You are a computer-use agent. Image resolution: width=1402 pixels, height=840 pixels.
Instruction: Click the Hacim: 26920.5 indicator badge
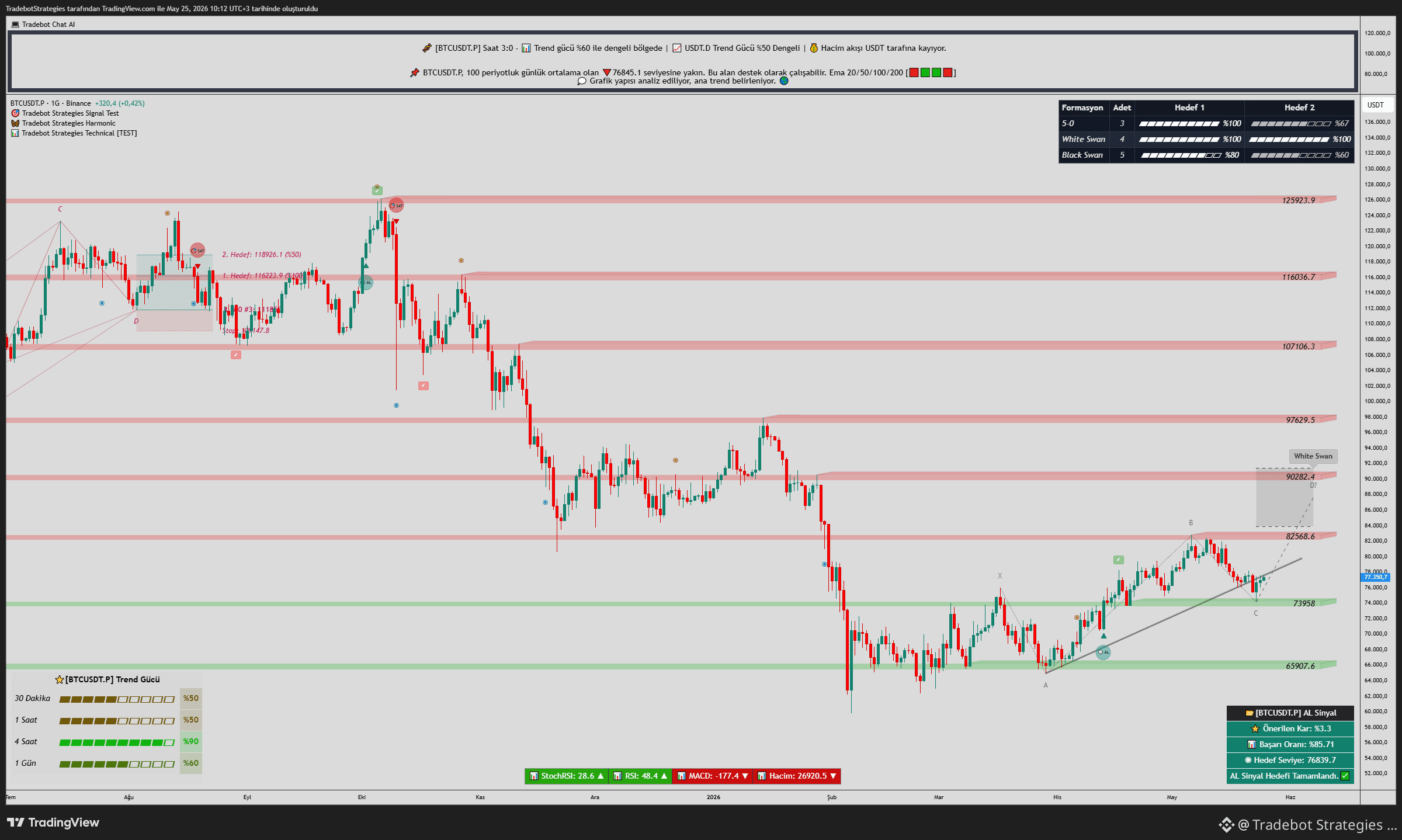click(797, 776)
